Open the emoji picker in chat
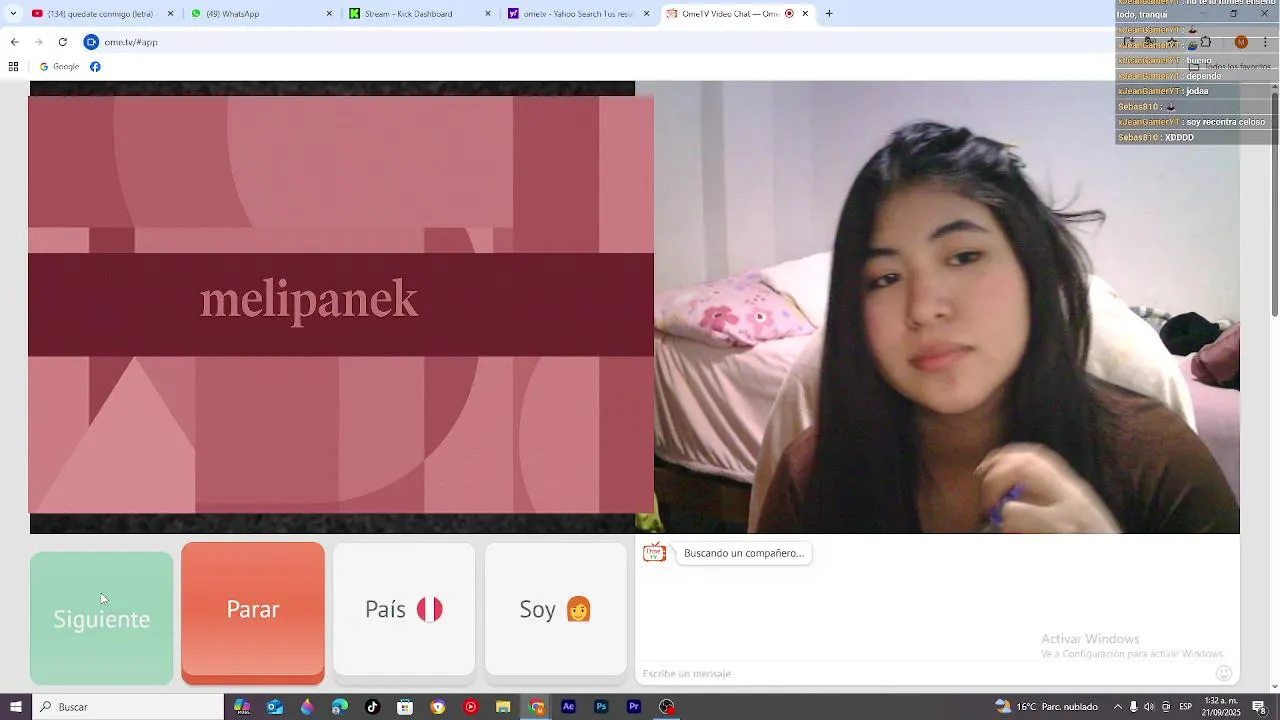The image size is (1280, 720). (1224, 673)
